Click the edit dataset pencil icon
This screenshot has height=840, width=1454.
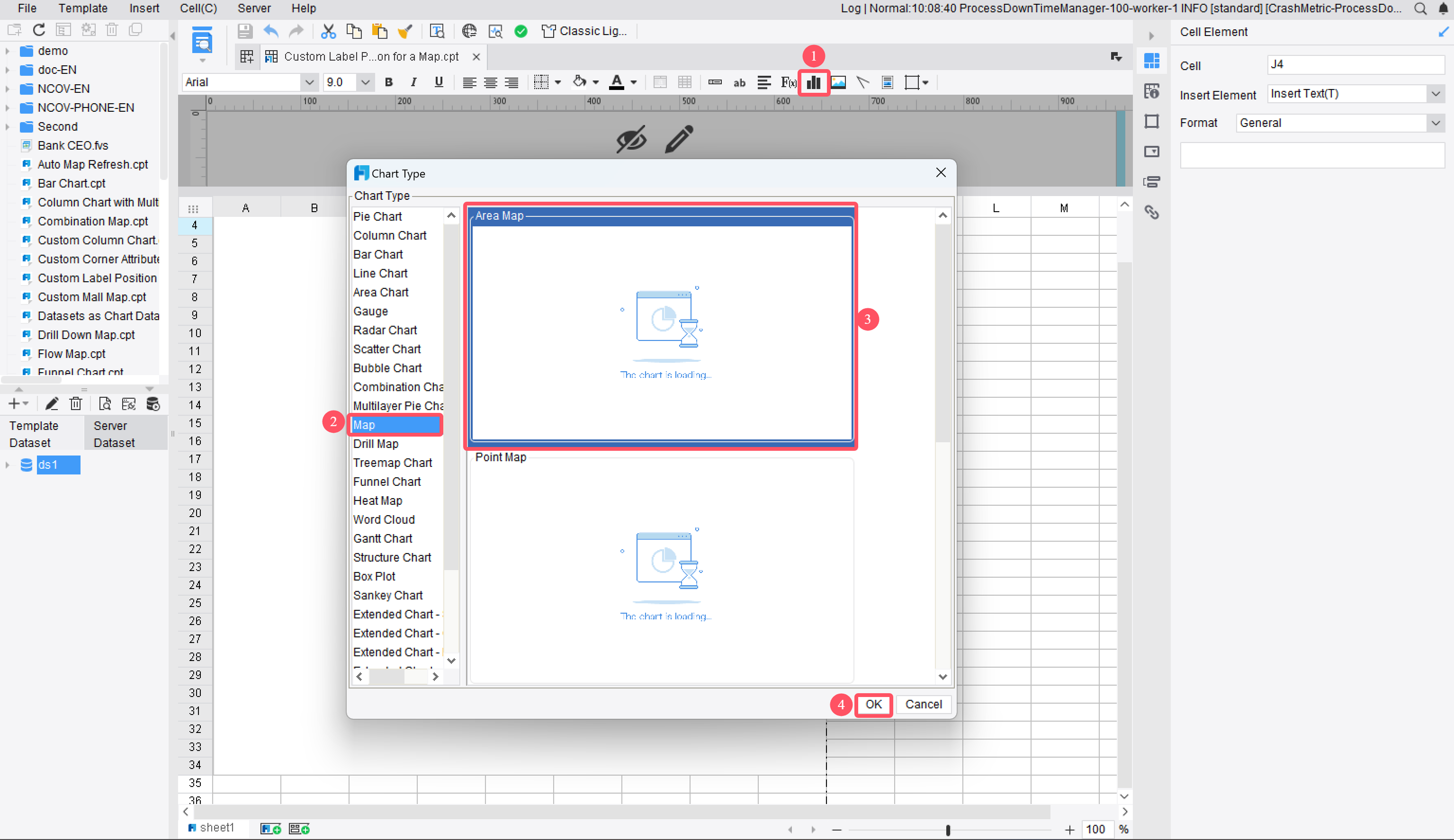pos(52,404)
